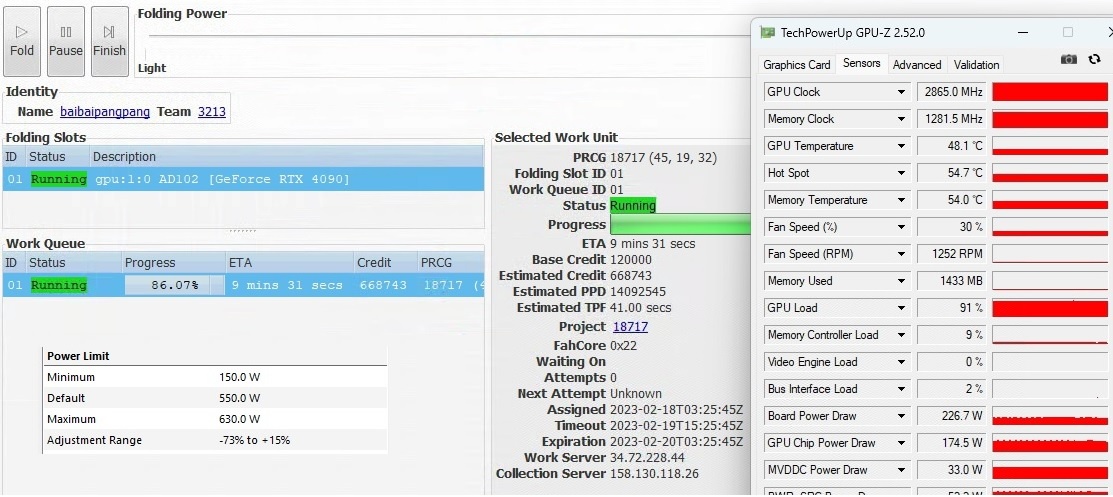
Task: Click the Estimated PPD value 14092545
Action: point(637,291)
